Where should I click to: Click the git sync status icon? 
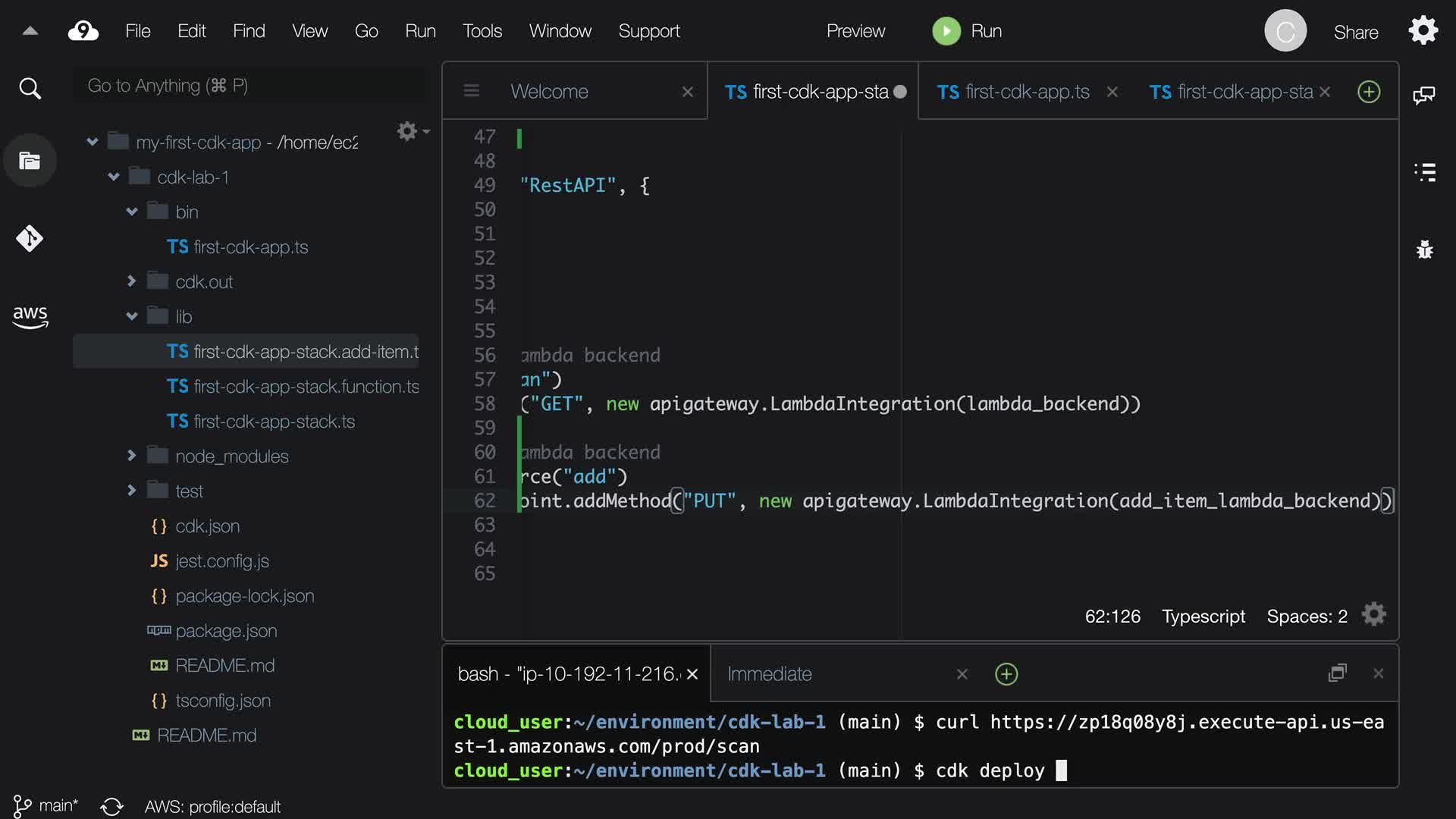coord(111,806)
